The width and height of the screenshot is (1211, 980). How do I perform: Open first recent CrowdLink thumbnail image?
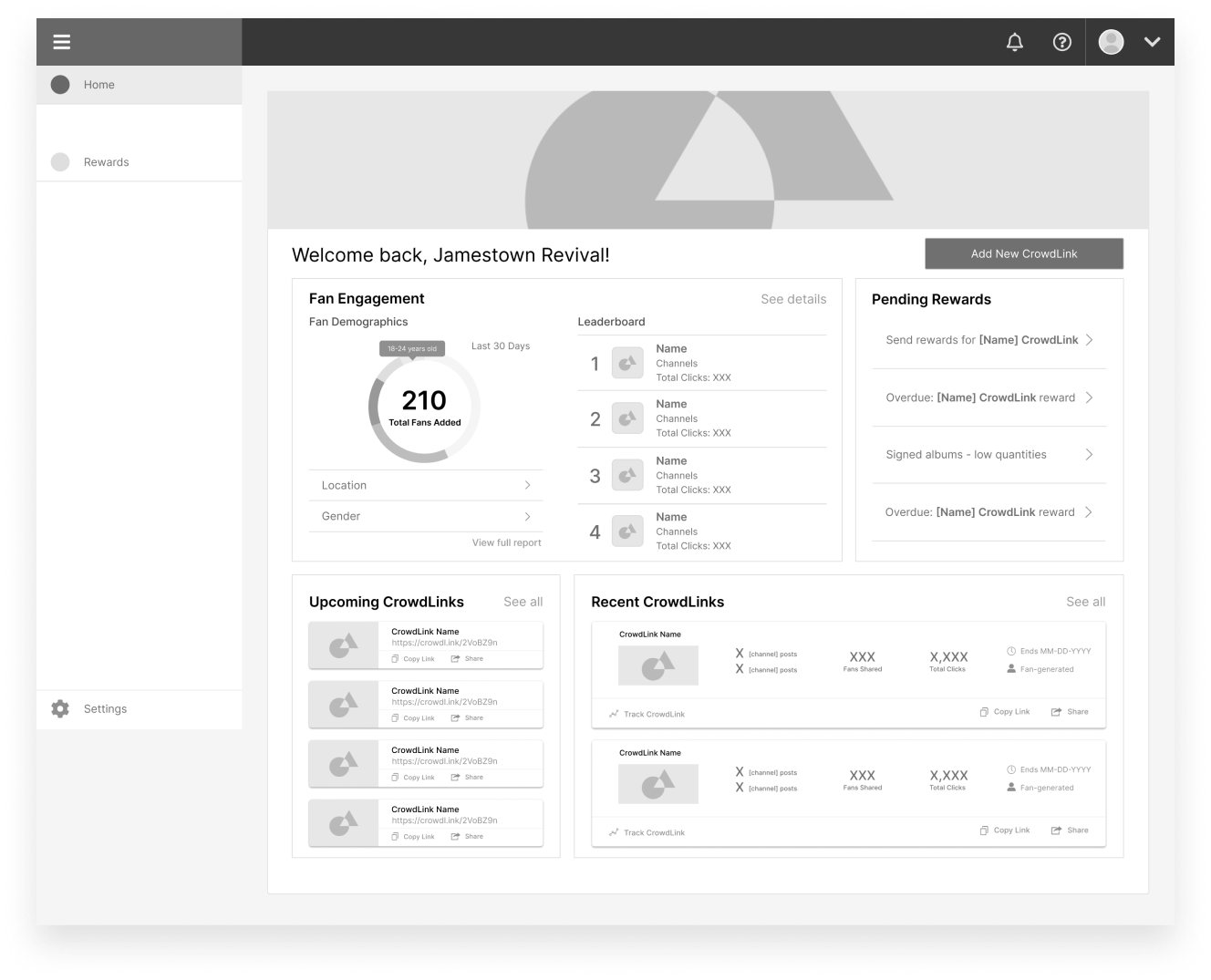[658, 665]
